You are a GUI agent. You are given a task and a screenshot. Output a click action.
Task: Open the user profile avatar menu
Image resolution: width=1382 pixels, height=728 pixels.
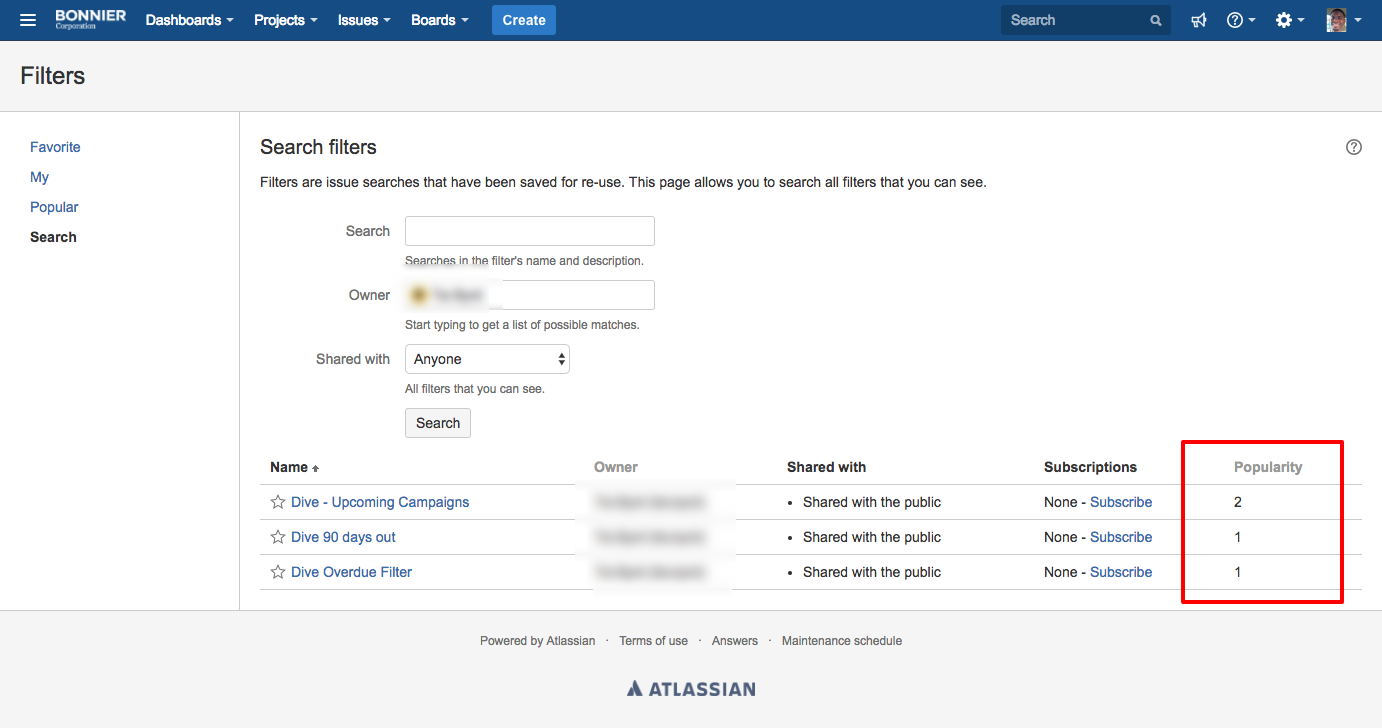pos(1343,20)
